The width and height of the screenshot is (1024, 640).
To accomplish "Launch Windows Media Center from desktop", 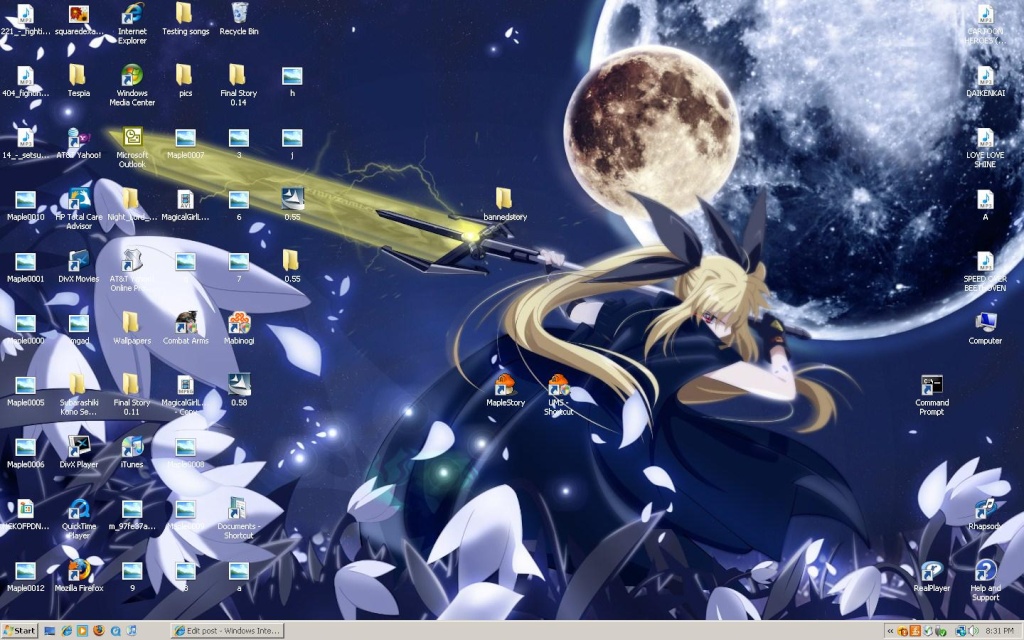I will (132, 85).
